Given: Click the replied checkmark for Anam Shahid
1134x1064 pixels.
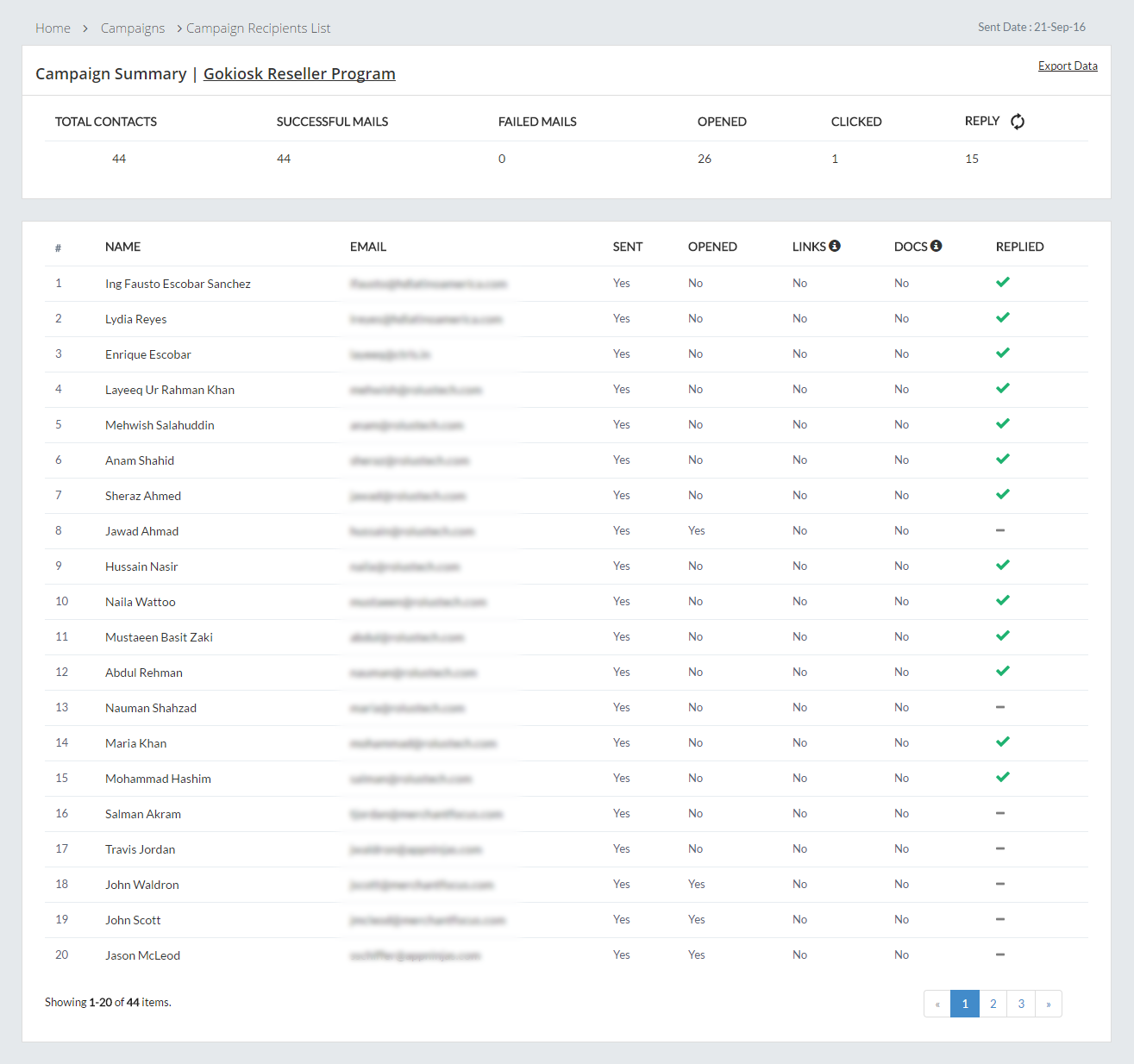Looking at the screenshot, I should pos(1002,459).
